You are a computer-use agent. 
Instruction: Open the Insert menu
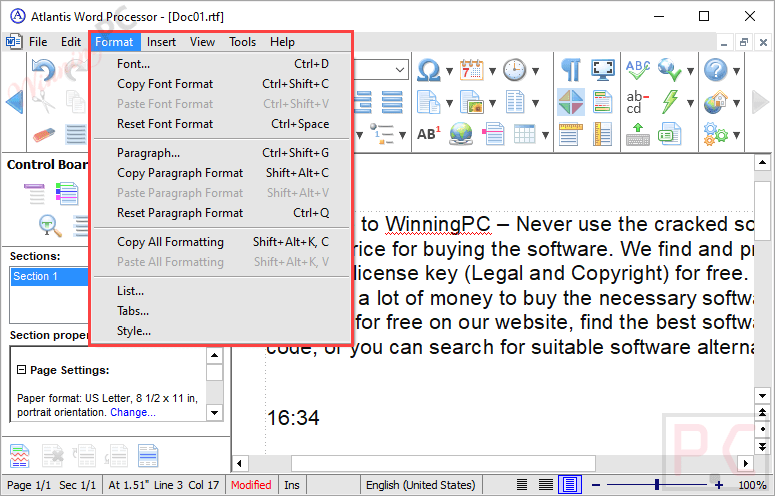click(161, 42)
